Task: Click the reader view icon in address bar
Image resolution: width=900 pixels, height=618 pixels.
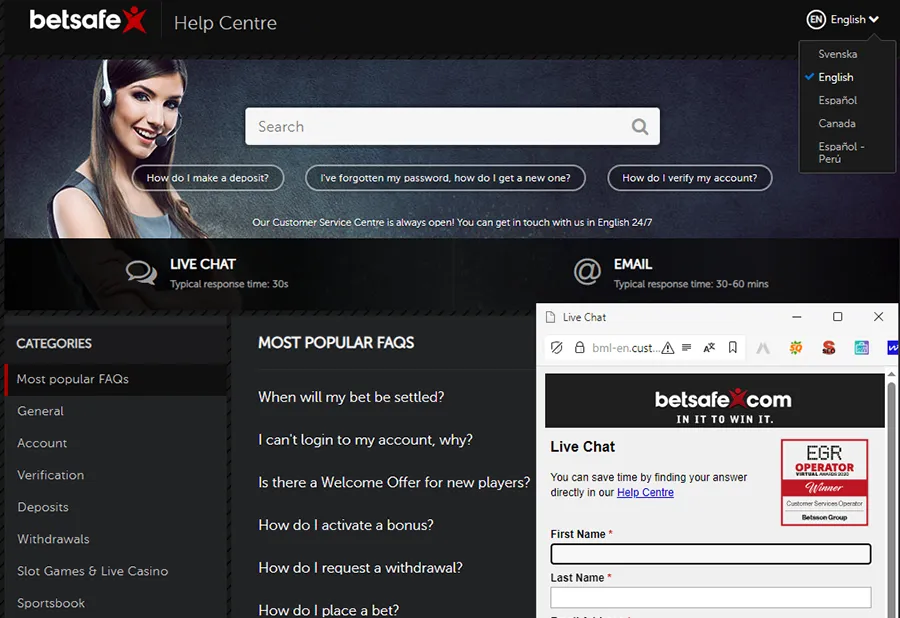Action: point(686,347)
